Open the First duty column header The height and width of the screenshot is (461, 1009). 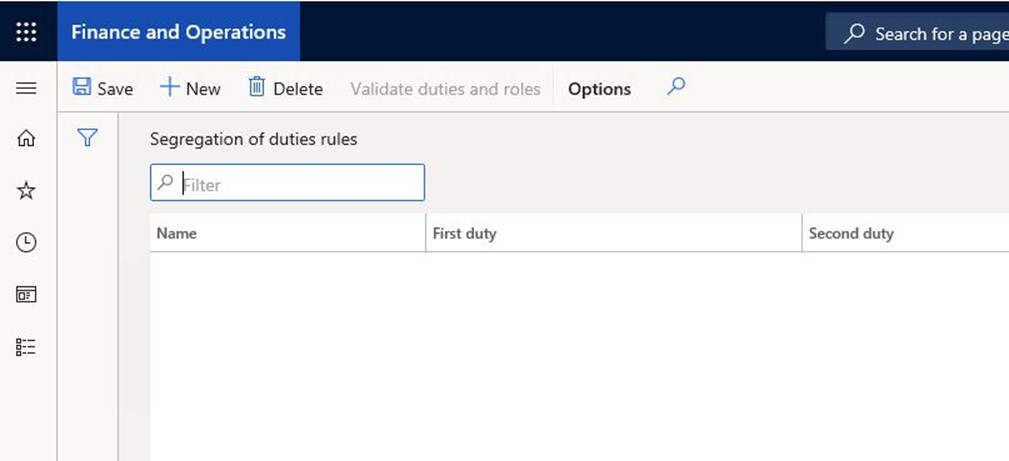click(614, 233)
